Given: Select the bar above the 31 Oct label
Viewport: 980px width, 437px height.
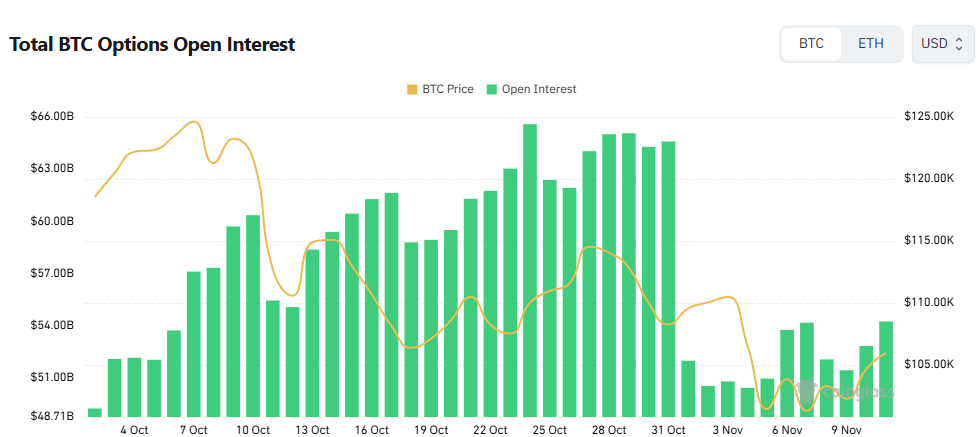Looking at the screenshot, I should tap(668, 278).
